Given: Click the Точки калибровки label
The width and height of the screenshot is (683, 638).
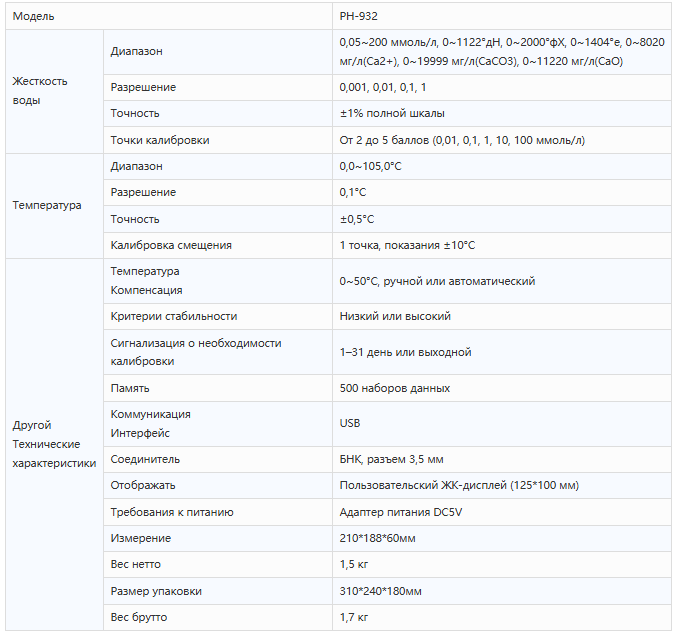Looking at the screenshot, I should [160, 140].
